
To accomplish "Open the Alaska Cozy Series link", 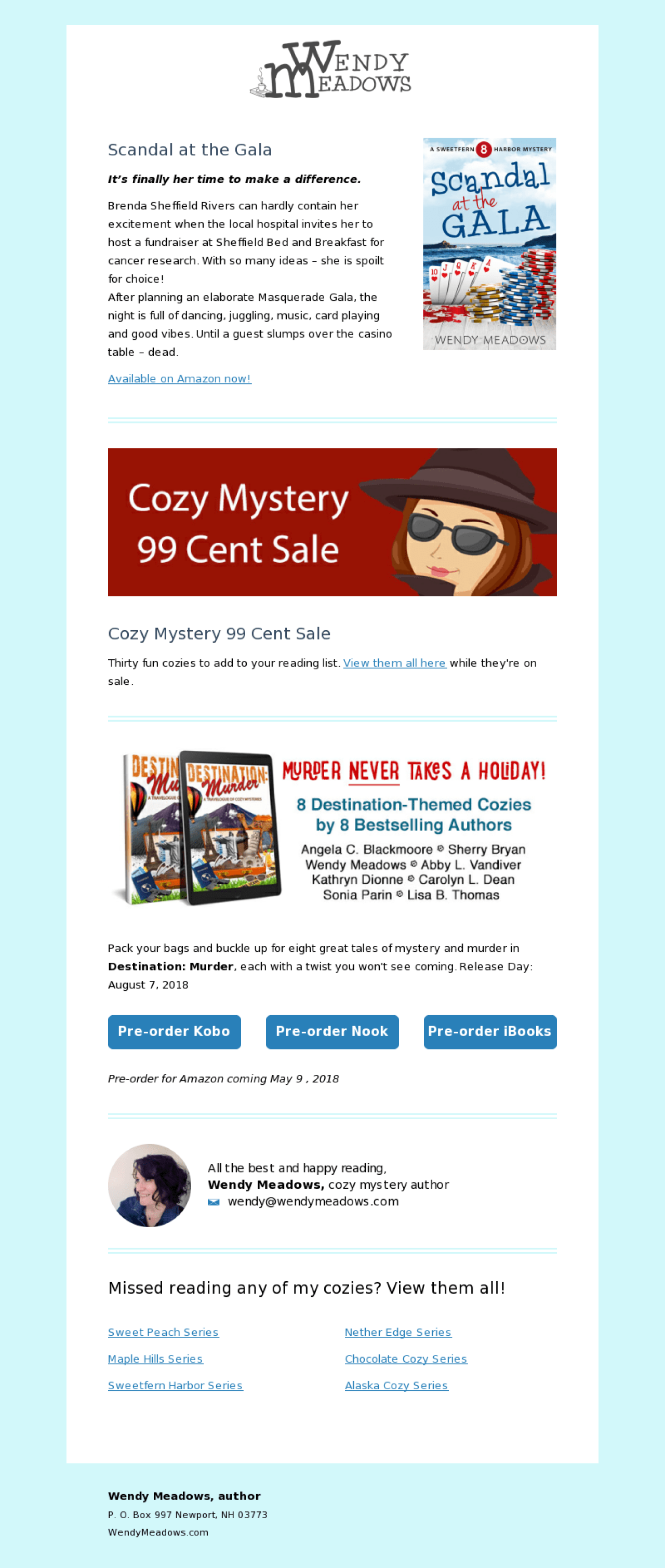I will [396, 1385].
